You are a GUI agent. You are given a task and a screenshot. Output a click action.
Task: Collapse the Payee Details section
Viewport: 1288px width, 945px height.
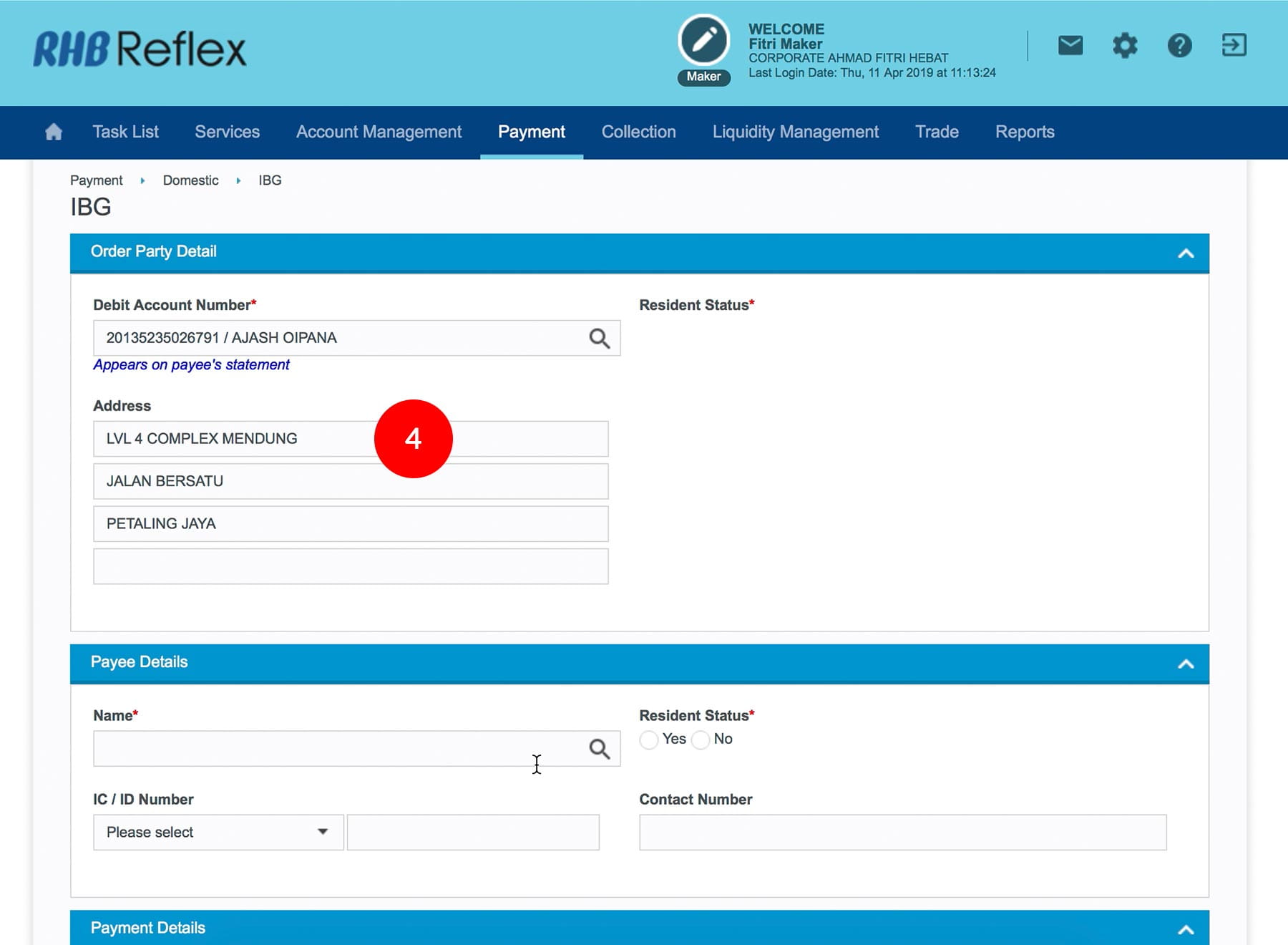tap(1186, 664)
